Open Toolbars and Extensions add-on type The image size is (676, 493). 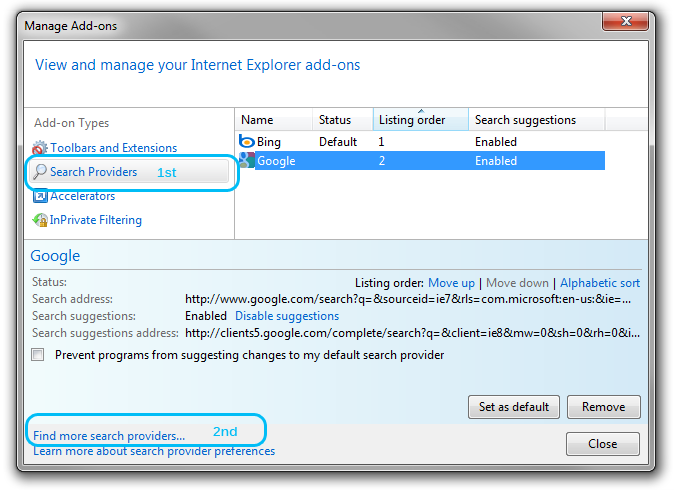click(x=113, y=148)
